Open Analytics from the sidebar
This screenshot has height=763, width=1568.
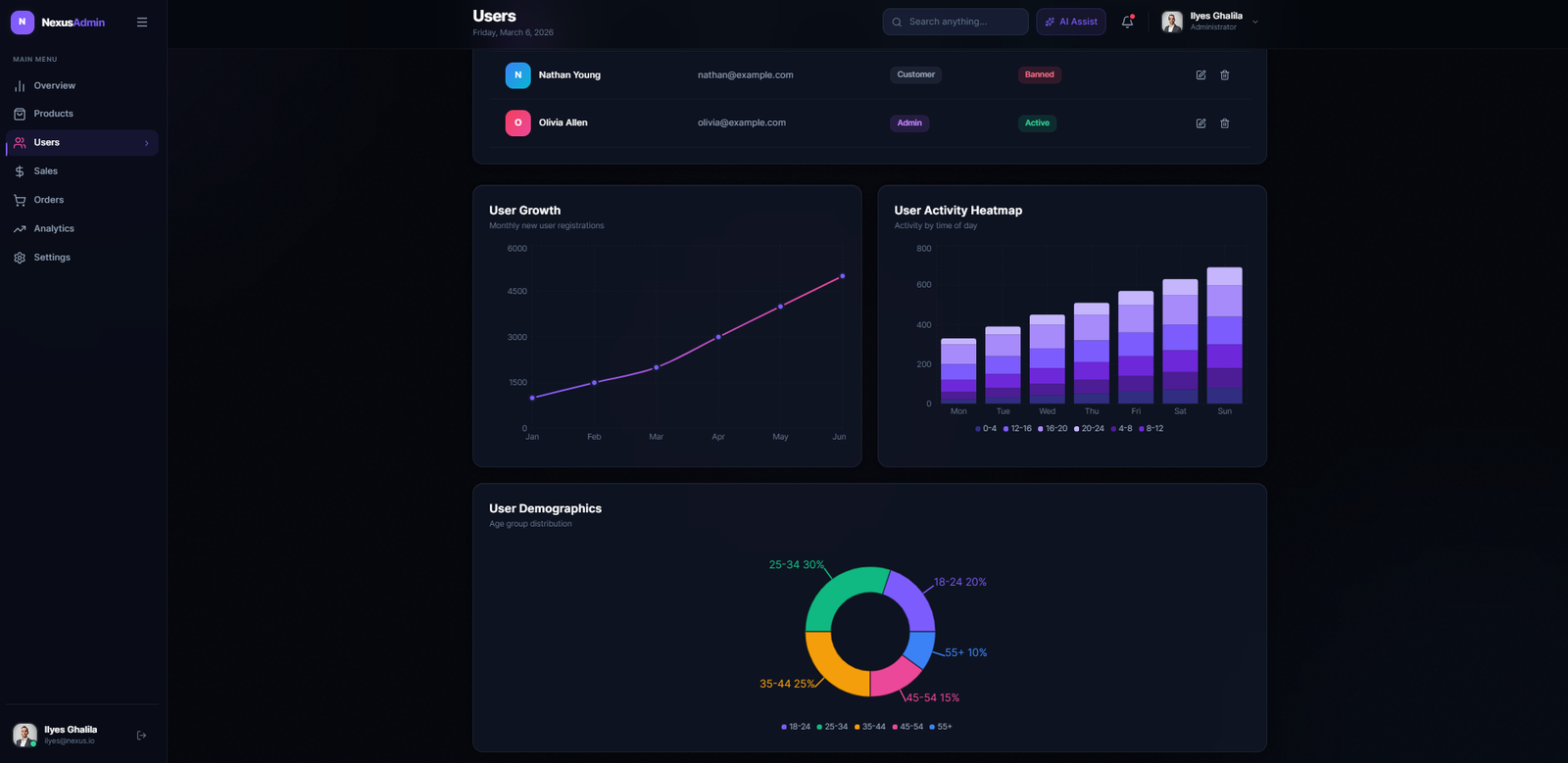click(54, 229)
